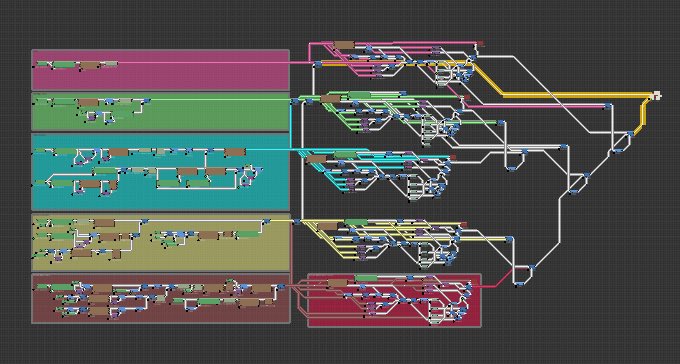Select the blue node just outside the olive frame's right edge
Image resolution: width=680 pixels, height=364 pixels.
[297, 222]
